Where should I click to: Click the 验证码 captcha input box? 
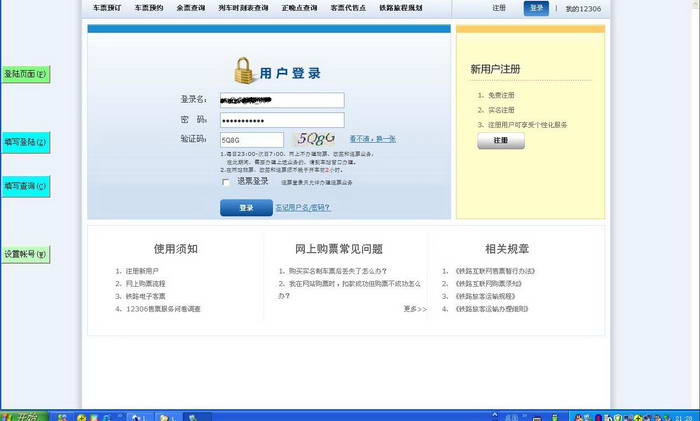[251, 139]
